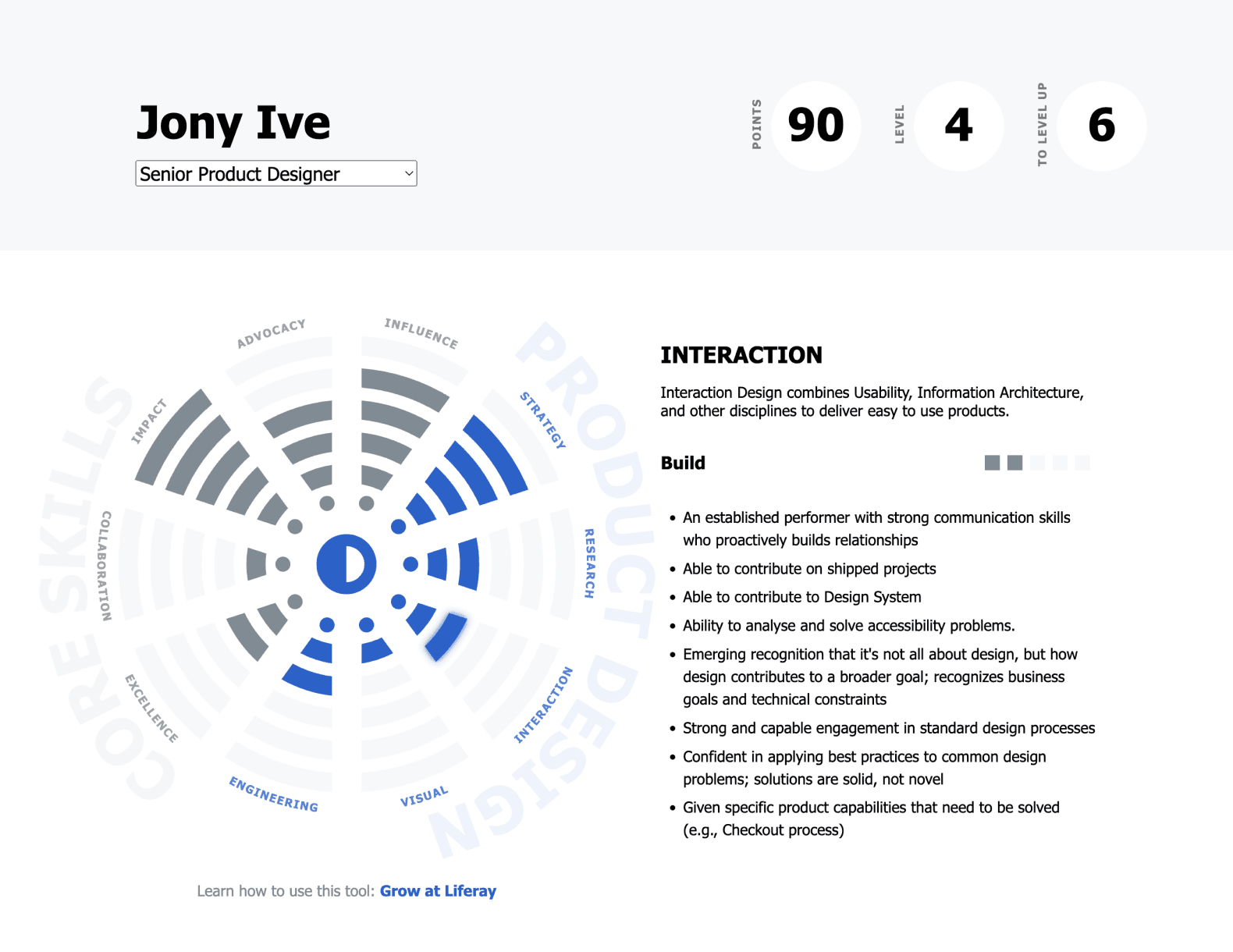Click the Impact zero-level gray dot

tap(295, 527)
